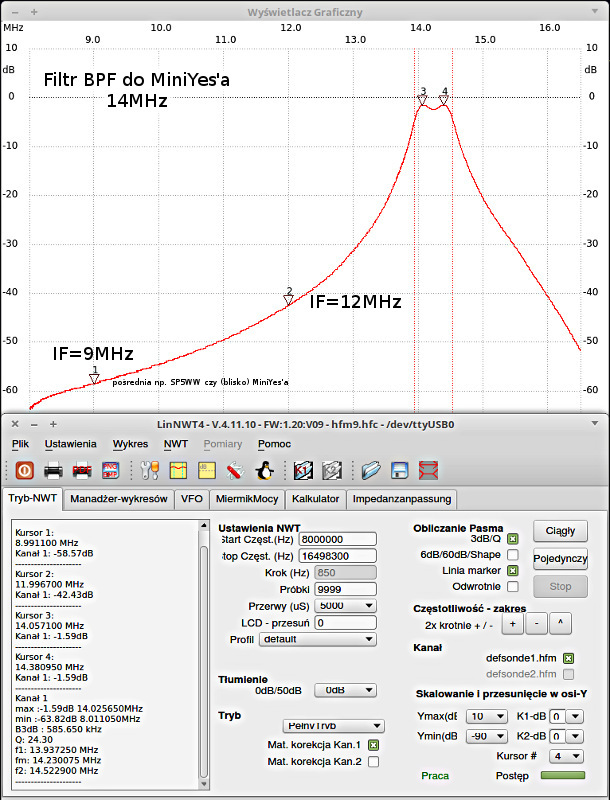Click the open folder toolbar icon
Screen dimensions: 610x800
click(371, 469)
